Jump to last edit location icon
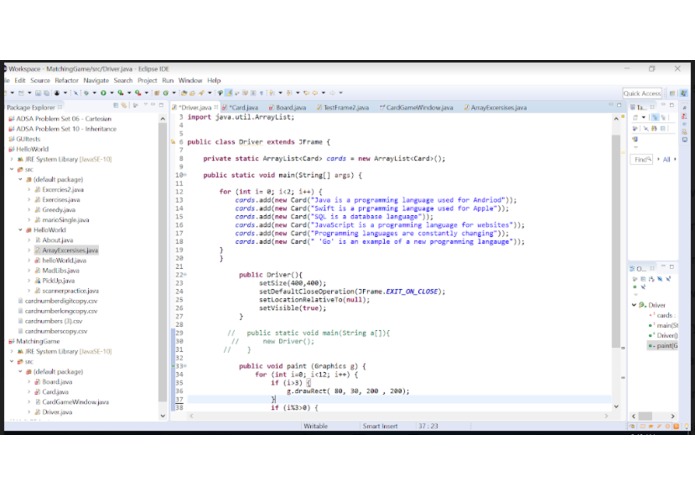Screen dimensions: 695x494 306,93
